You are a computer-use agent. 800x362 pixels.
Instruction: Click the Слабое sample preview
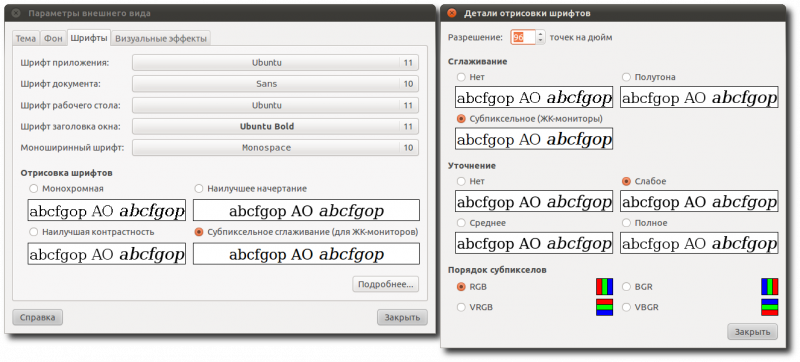pyautogui.click(x=699, y=201)
